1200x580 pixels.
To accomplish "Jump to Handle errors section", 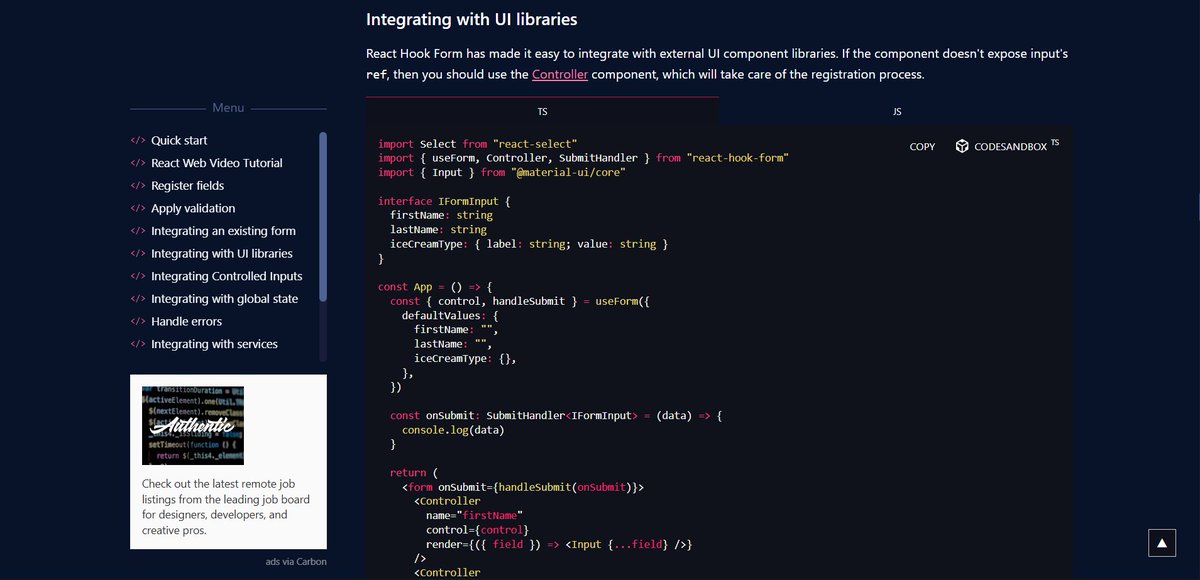I will (186, 322).
